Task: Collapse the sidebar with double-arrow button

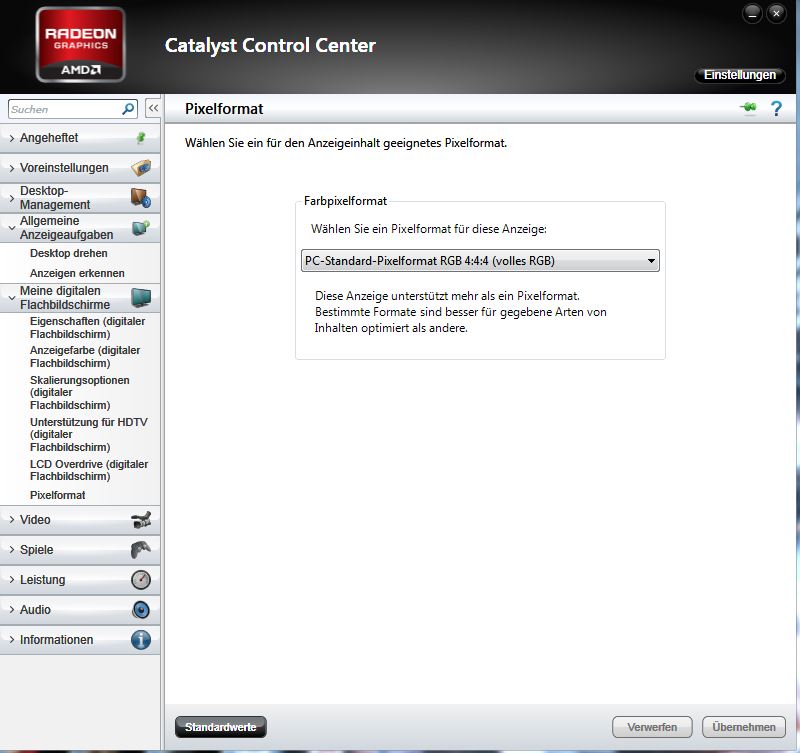Action: [x=153, y=109]
